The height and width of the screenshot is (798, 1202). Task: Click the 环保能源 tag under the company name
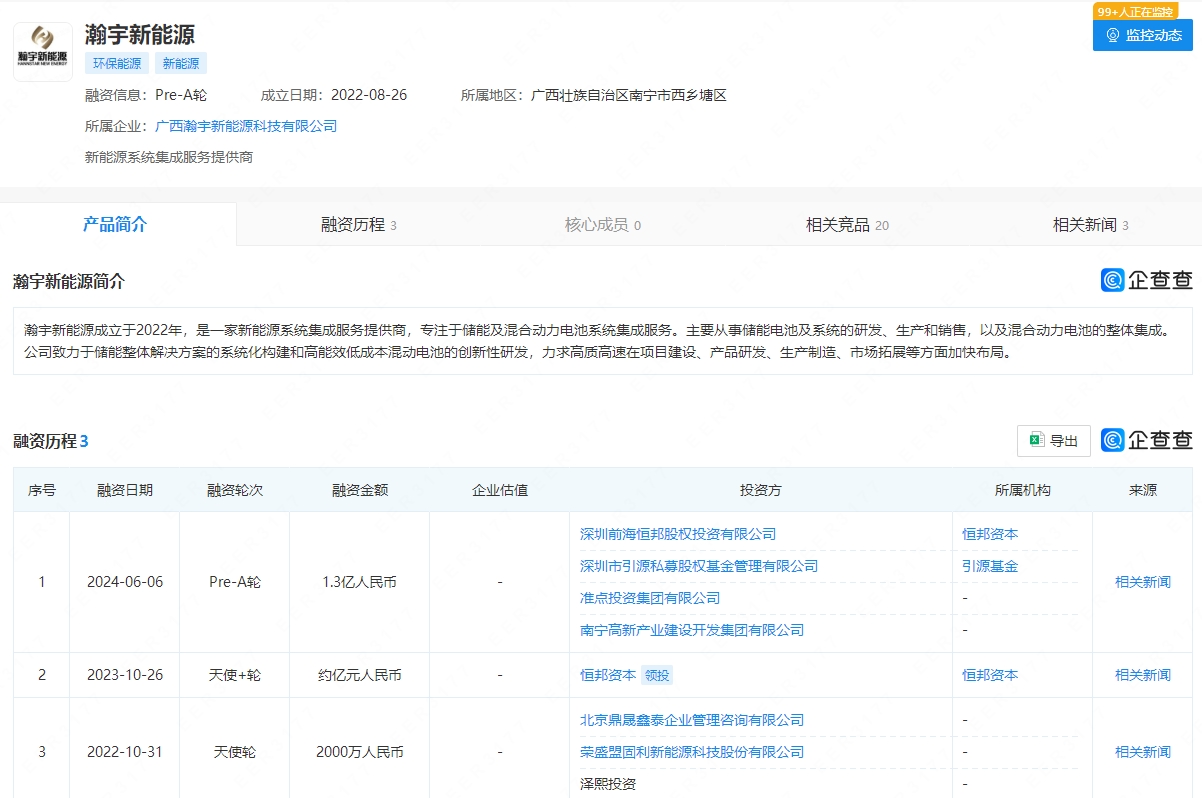pyautogui.click(x=116, y=63)
